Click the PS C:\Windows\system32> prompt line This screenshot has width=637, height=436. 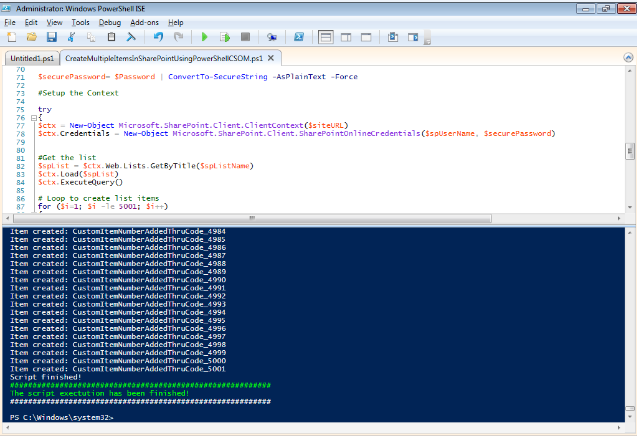(x=62, y=417)
